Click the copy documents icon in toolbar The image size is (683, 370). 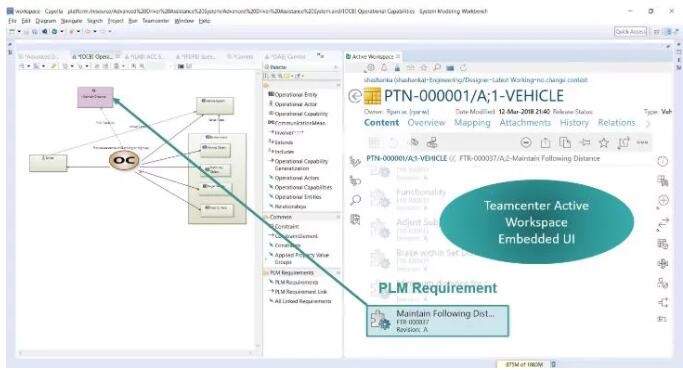click(x=565, y=143)
